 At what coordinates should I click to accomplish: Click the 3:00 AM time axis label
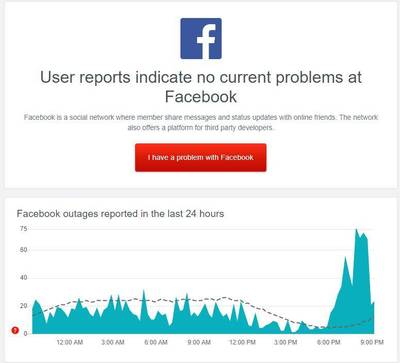click(x=113, y=342)
